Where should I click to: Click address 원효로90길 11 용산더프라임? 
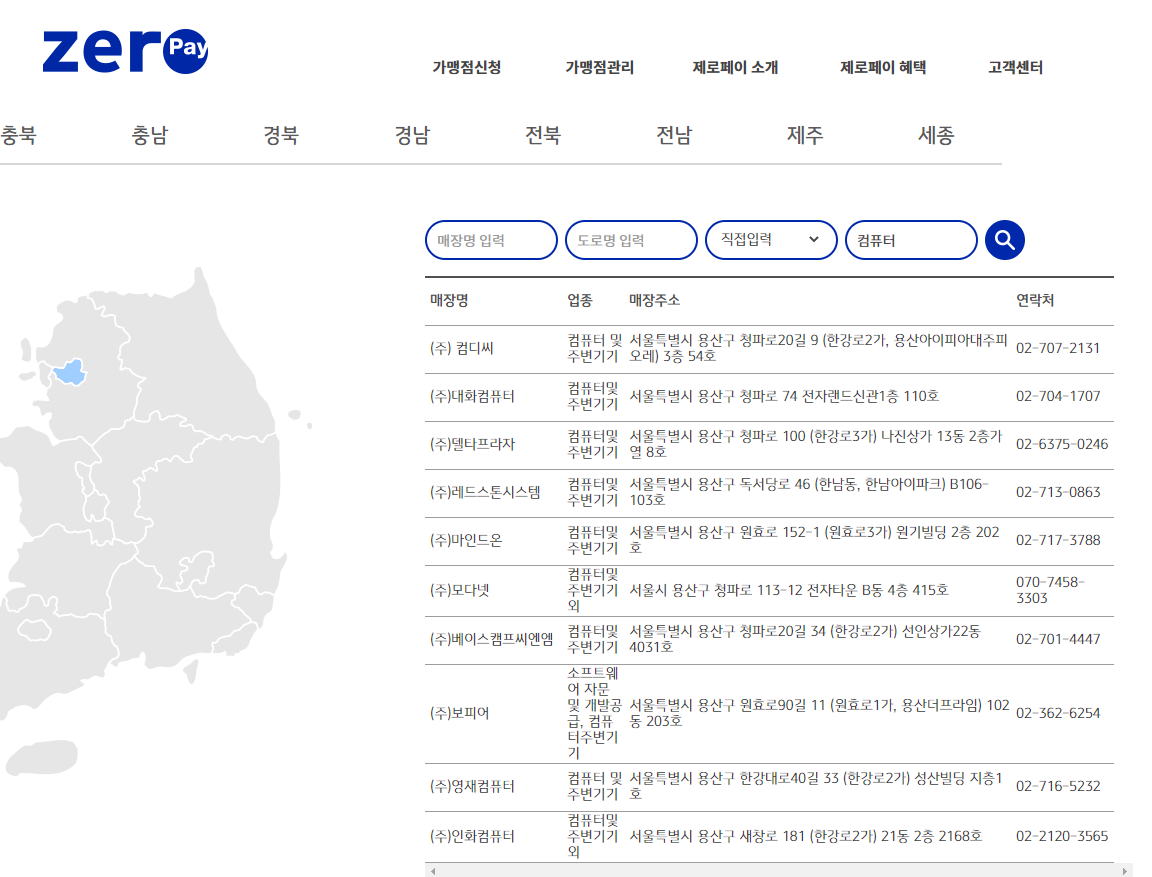click(x=819, y=713)
